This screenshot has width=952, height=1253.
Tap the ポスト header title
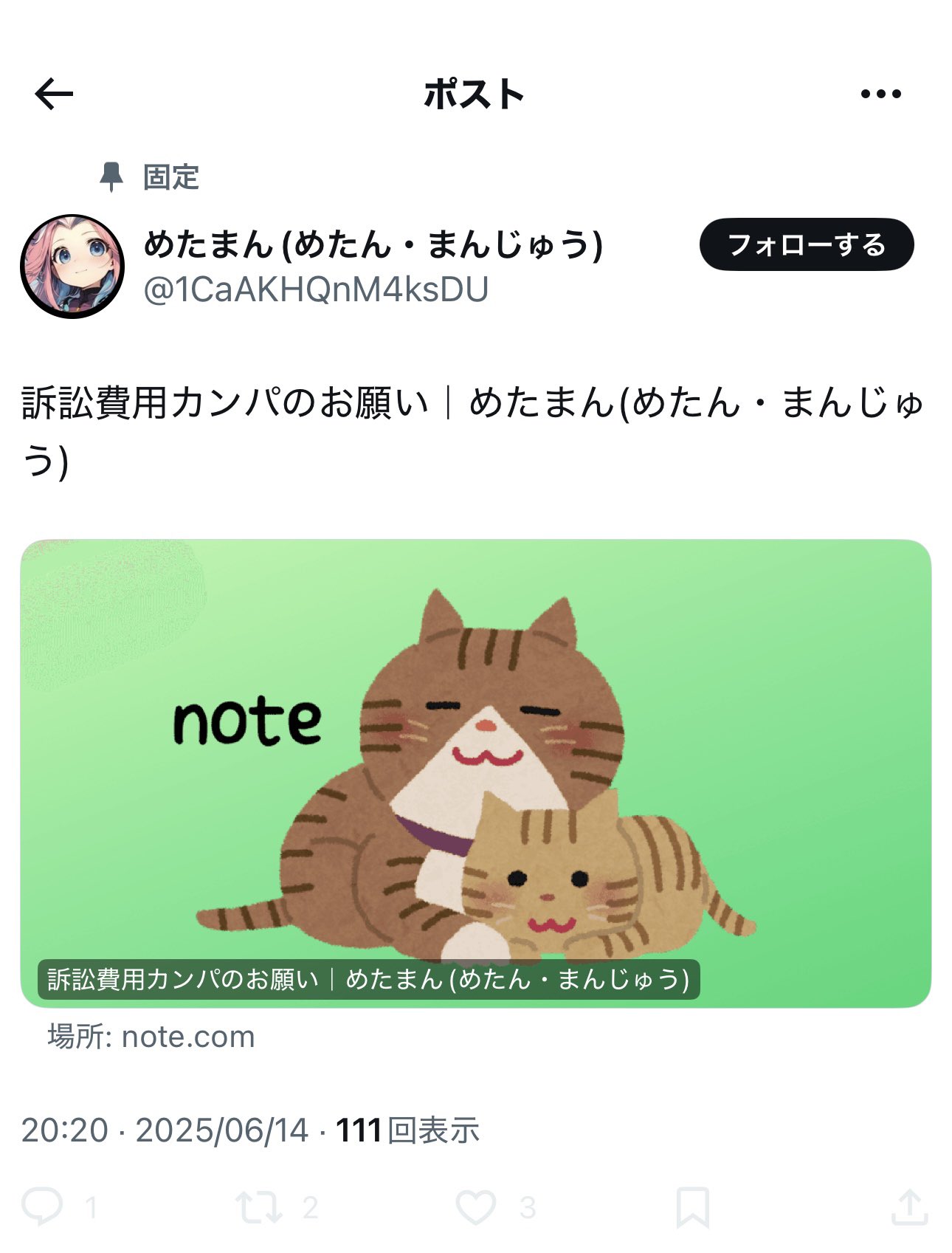click(x=474, y=95)
